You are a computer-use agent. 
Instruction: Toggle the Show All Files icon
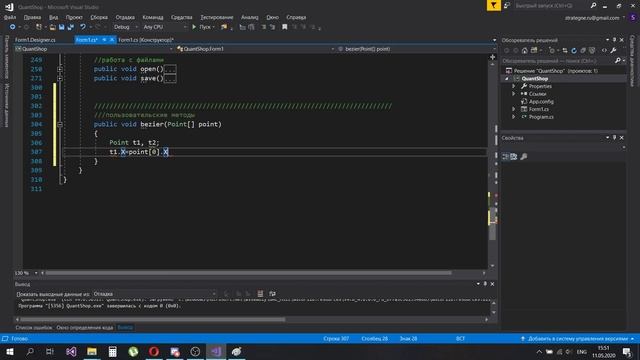pyautogui.click(x=592, y=51)
